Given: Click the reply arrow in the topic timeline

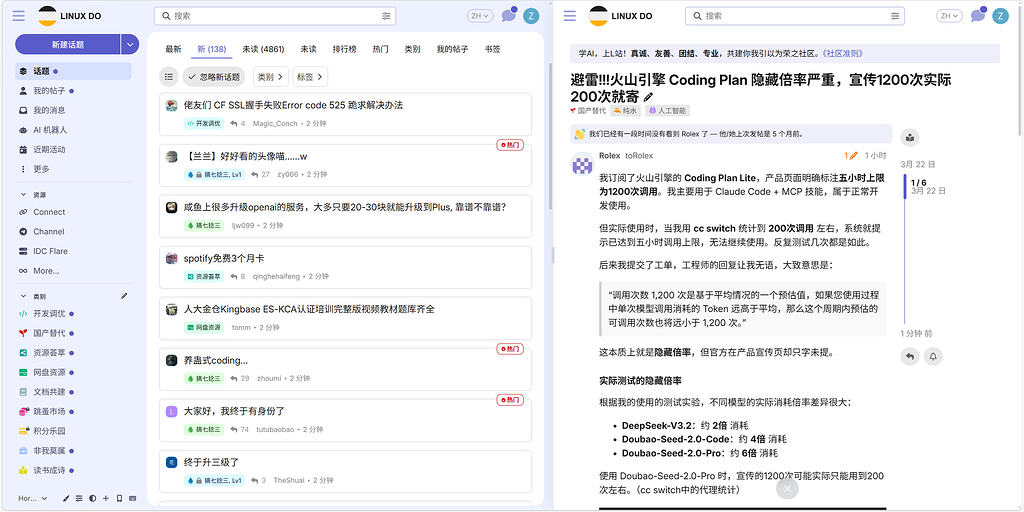Looking at the screenshot, I should click(x=909, y=356).
